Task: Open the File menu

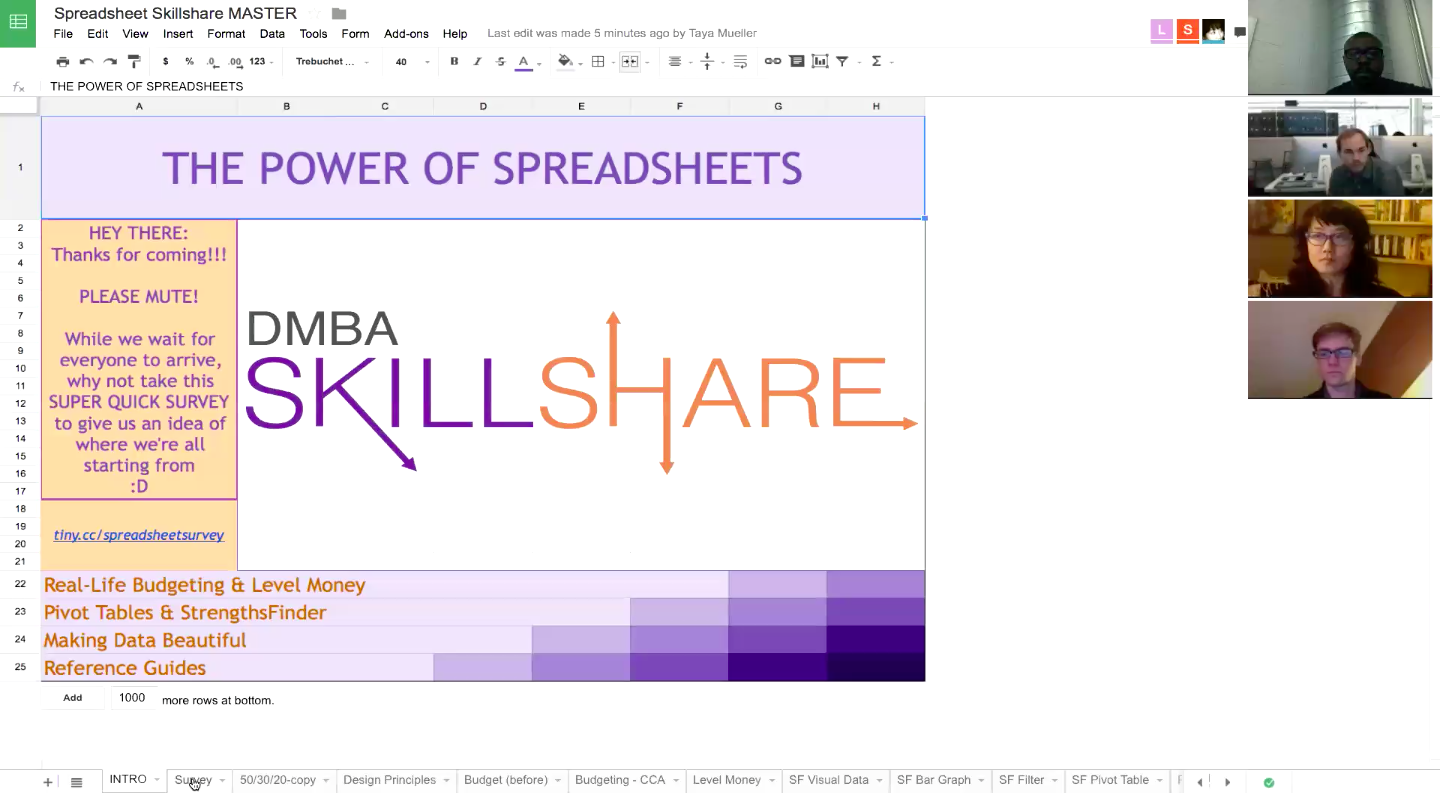Action: pyautogui.click(x=63, y=34)
